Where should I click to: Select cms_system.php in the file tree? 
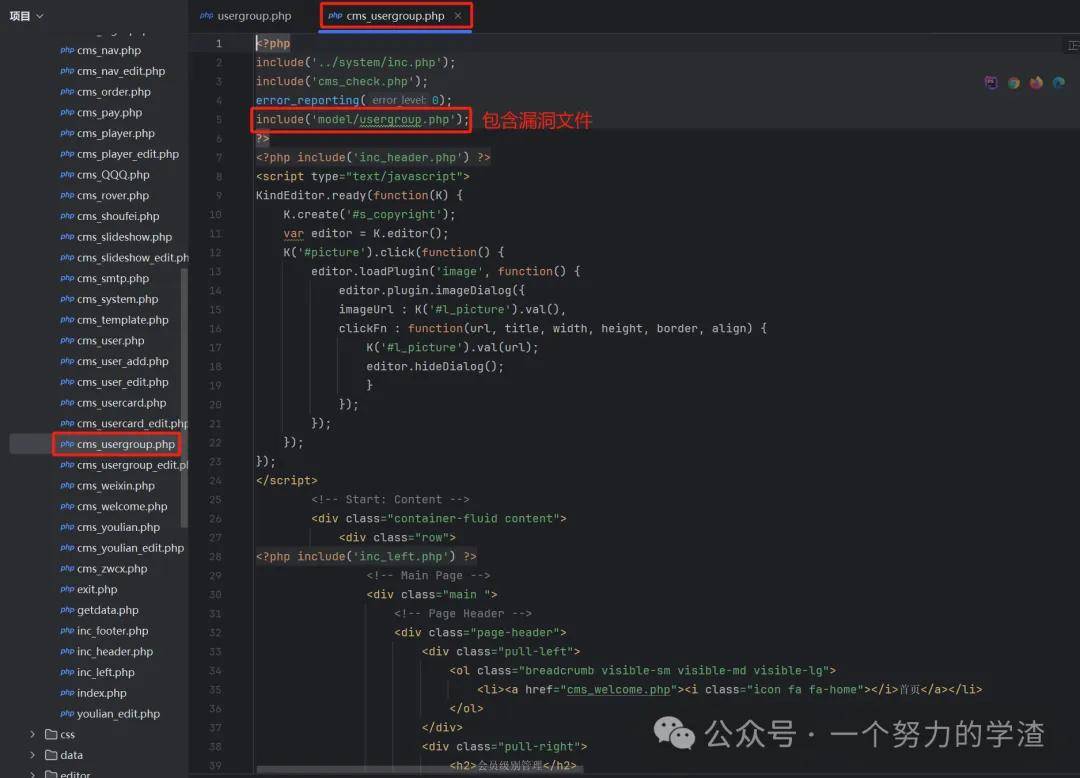[109, 299]
